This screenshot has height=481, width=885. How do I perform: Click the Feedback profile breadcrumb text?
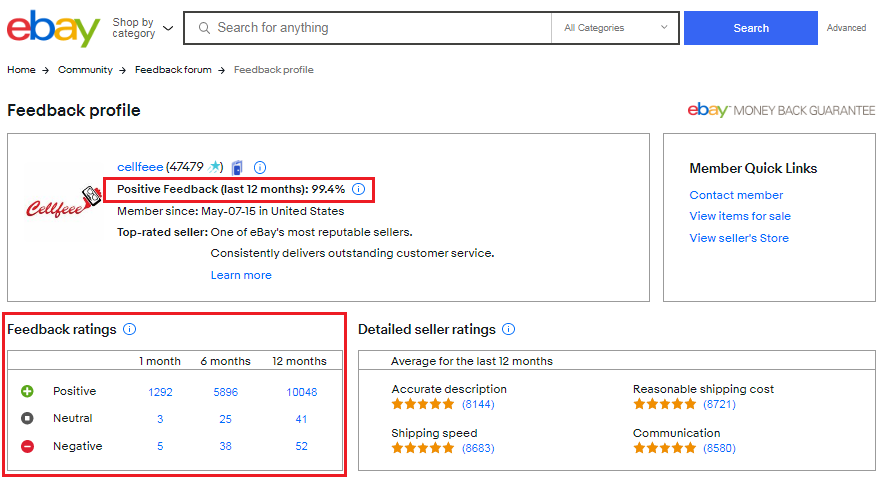[x=273, y=69]
